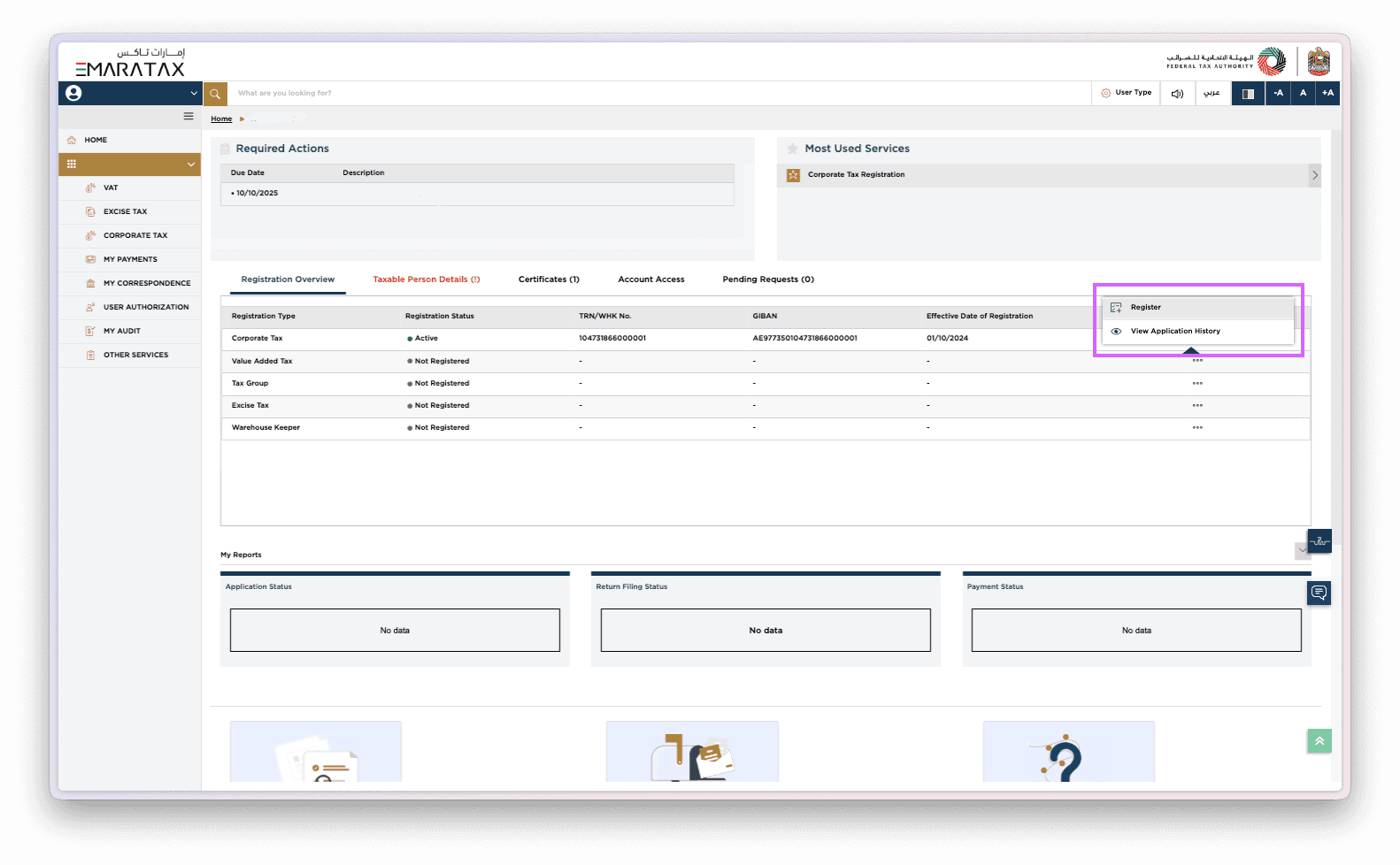Click the Home breadcrumb link
The height and width of the screenshot is (865, 1400).
pyautogui.click(x=221, y=119)
